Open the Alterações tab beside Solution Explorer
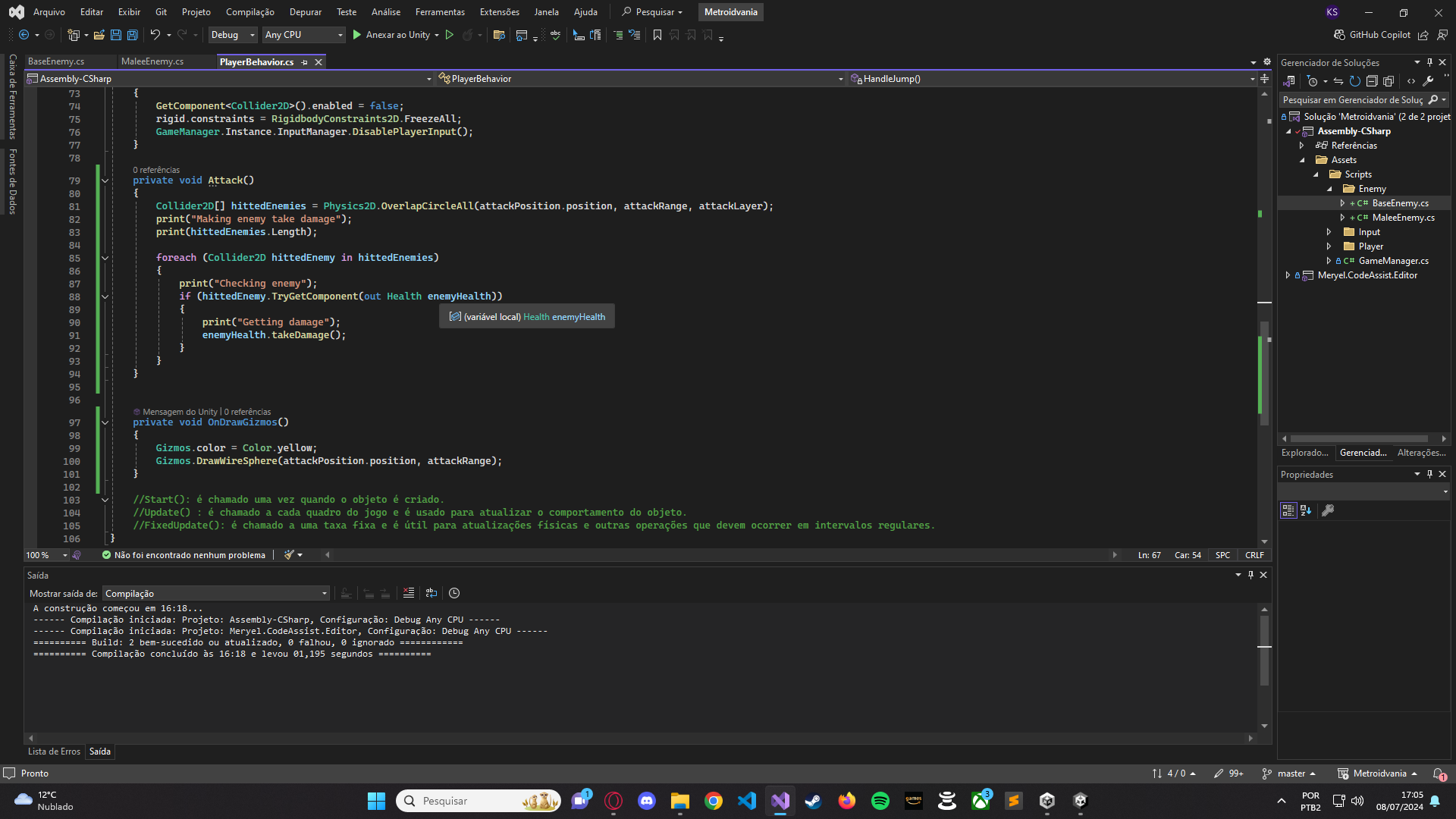This screenshot has height=819, width=1456. pos(1421,453)
